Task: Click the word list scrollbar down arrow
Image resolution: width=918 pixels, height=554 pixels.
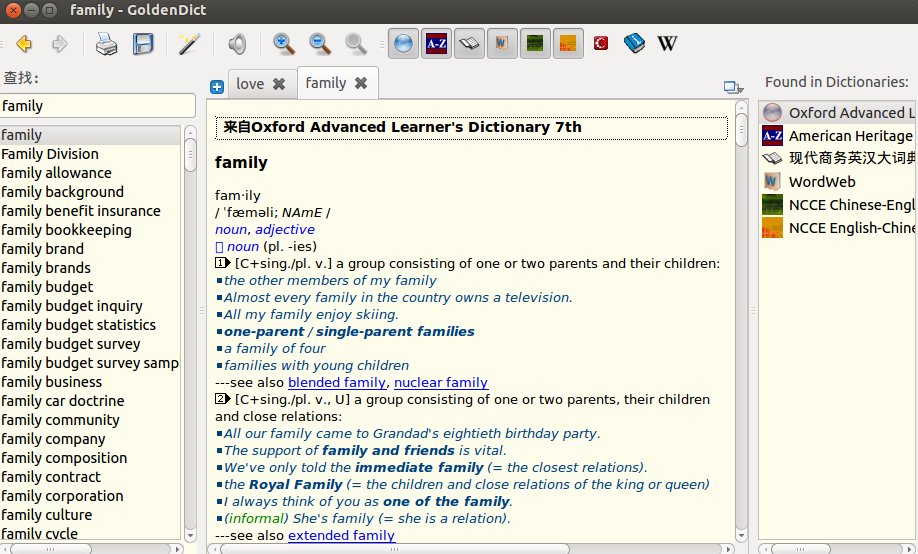Action: click(190, 535)
